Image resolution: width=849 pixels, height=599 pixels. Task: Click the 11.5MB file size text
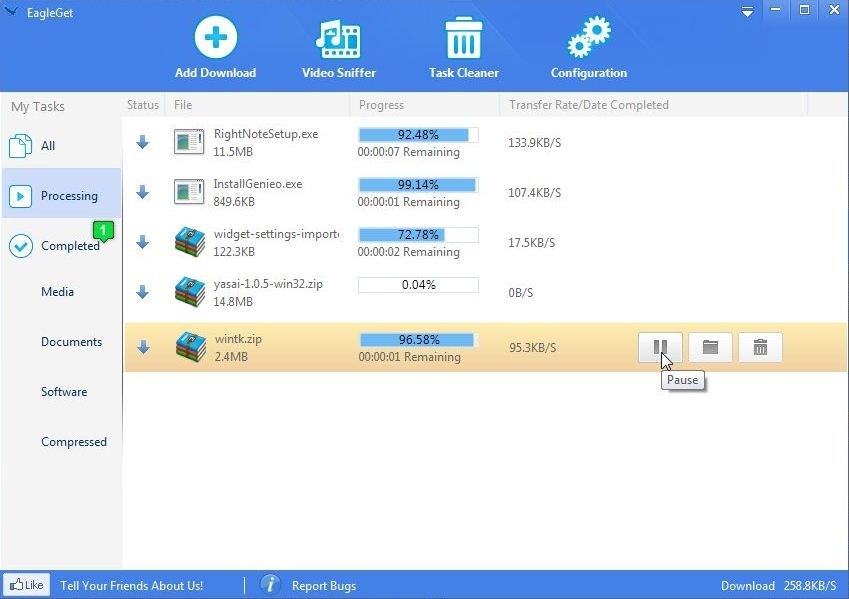233,152
